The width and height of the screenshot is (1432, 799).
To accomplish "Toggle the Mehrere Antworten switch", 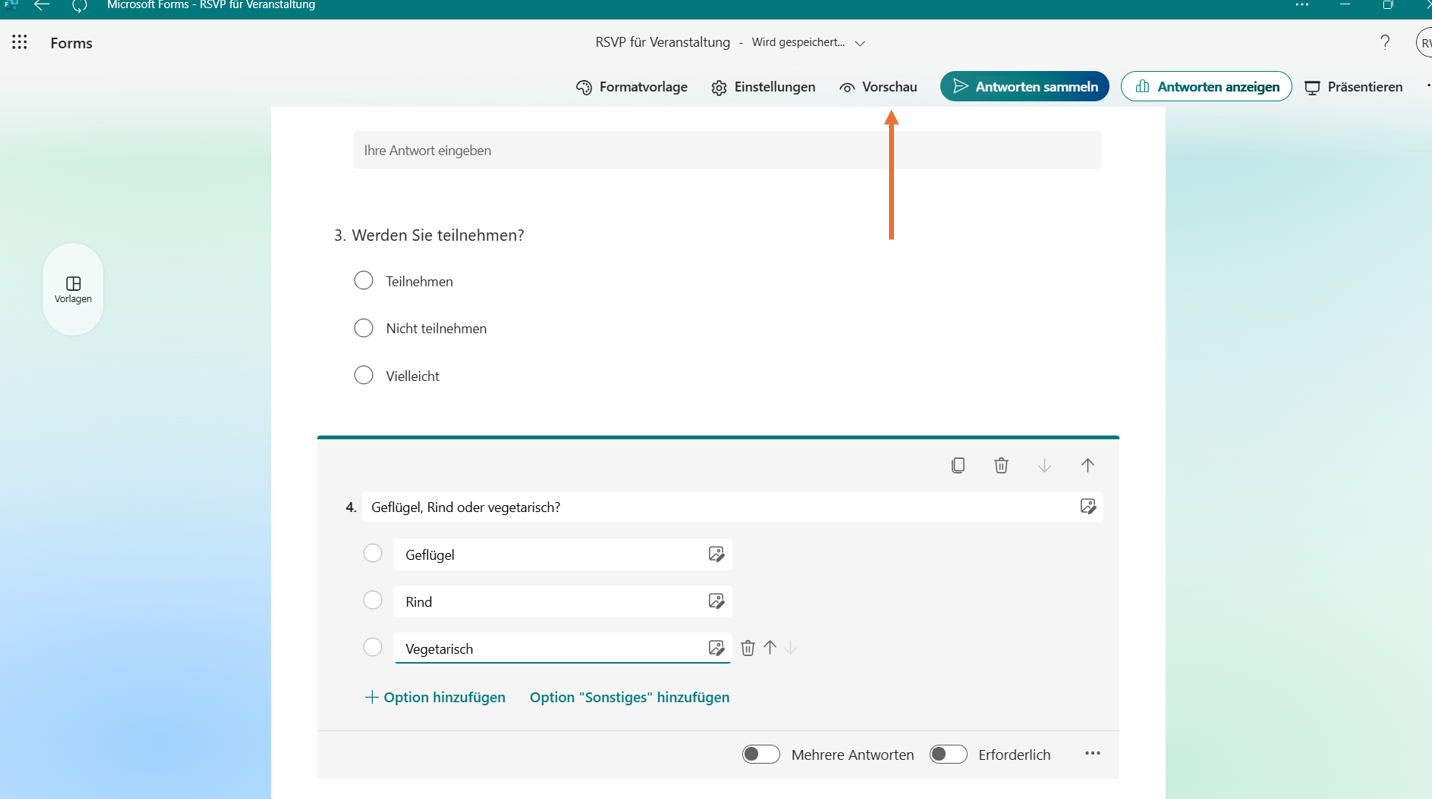I will click(761, 754).
